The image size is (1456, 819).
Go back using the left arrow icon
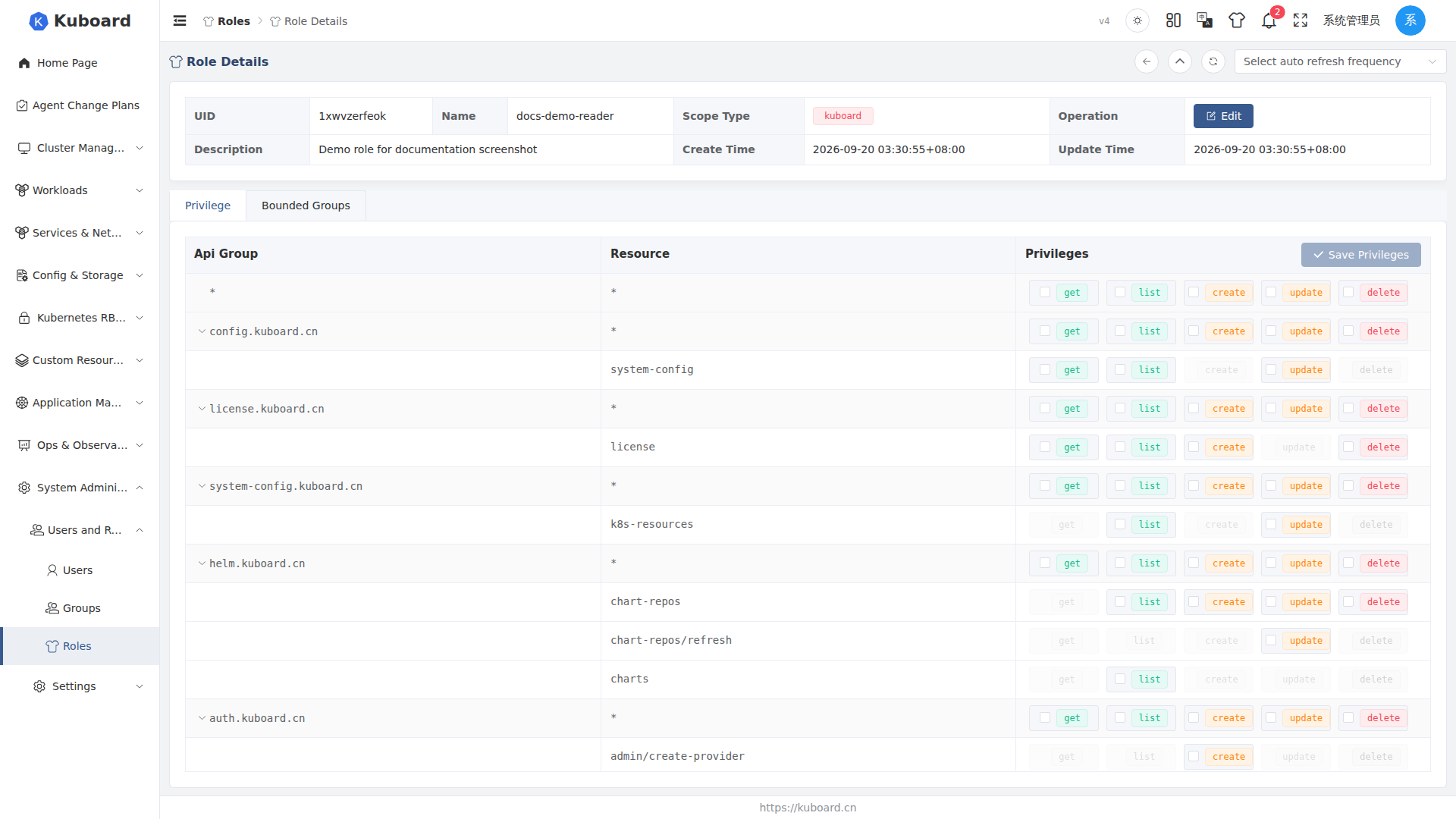point(1147,61)
